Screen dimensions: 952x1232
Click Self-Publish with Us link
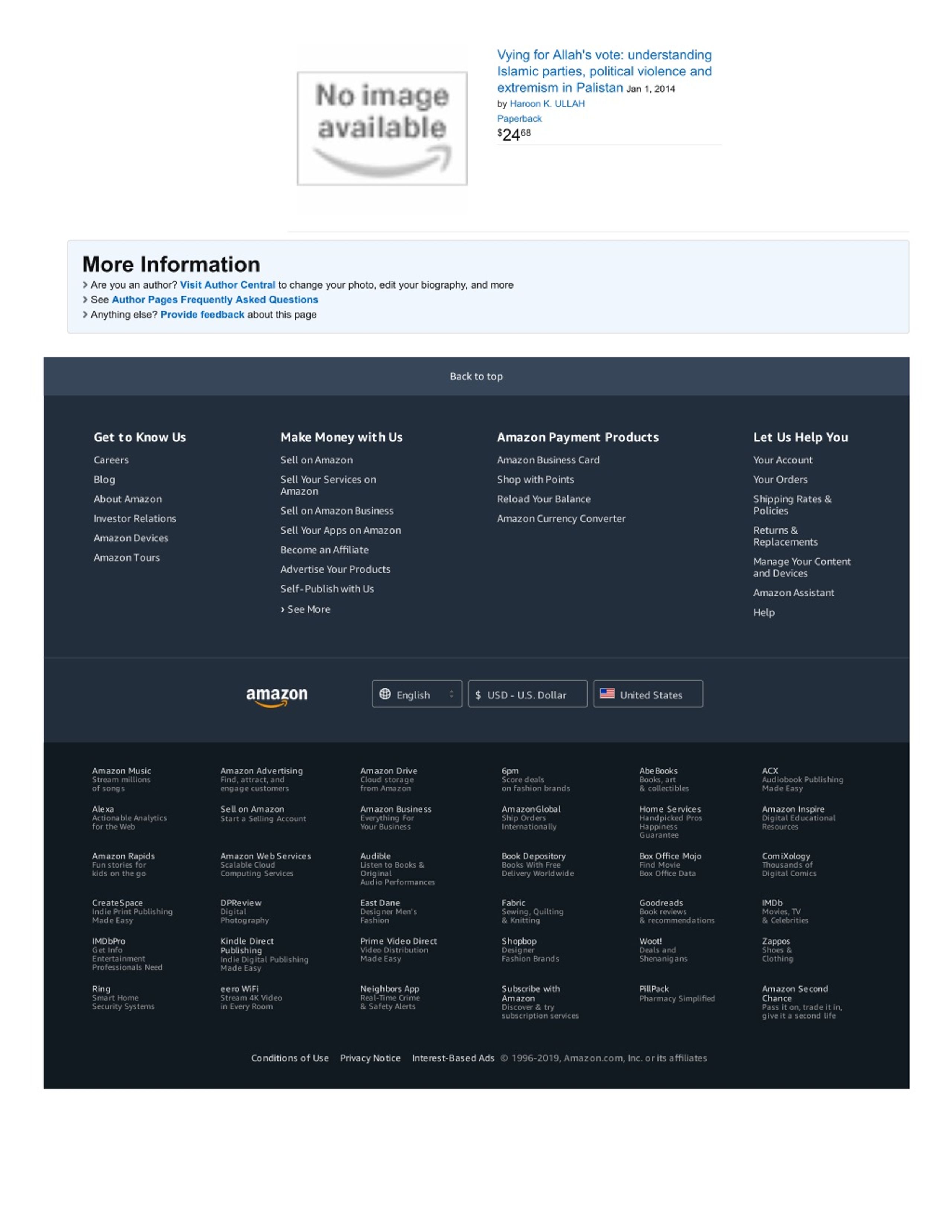pos(327,588)
